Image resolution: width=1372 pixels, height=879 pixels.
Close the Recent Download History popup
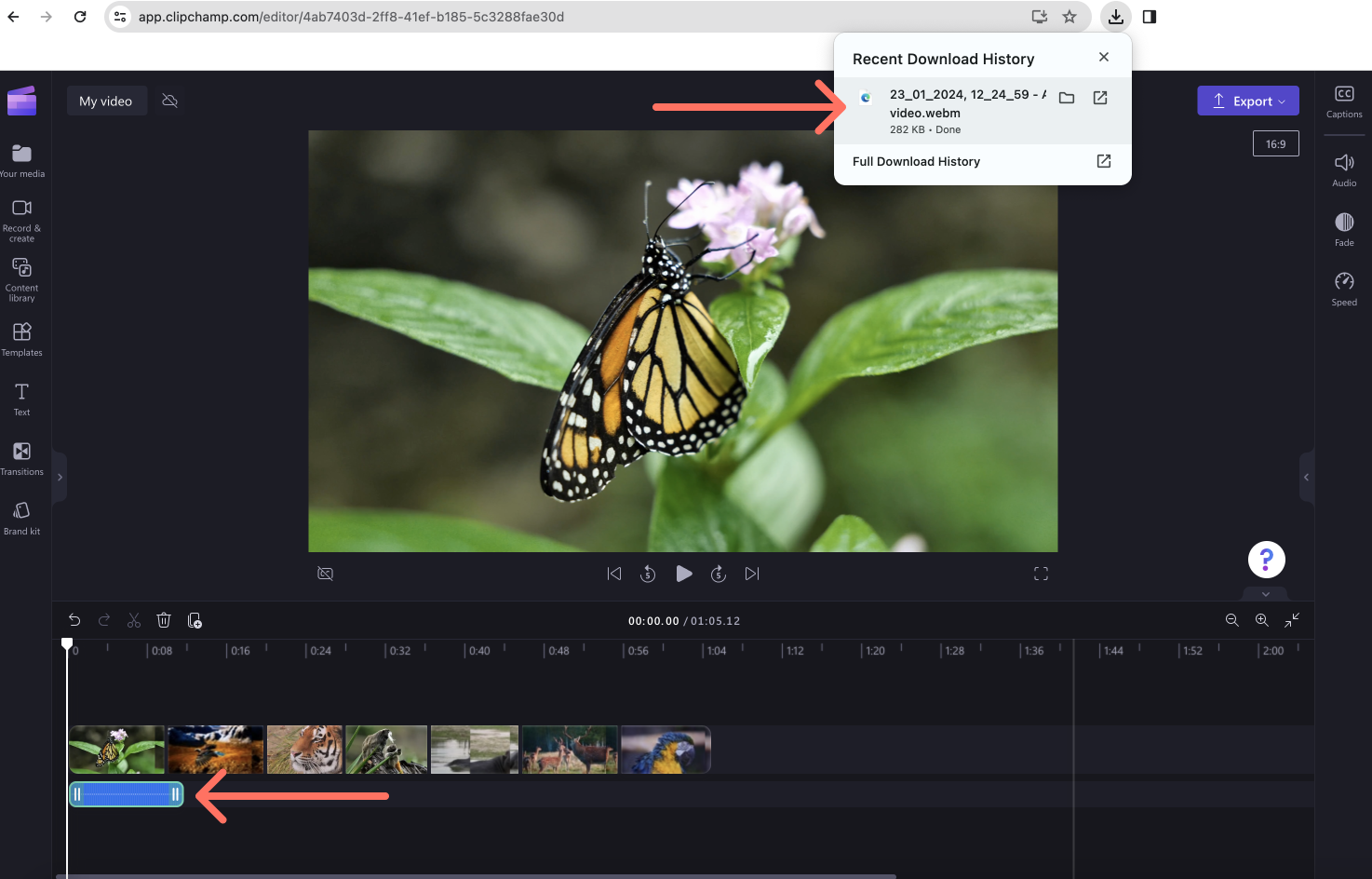(x=1103, y=57)
